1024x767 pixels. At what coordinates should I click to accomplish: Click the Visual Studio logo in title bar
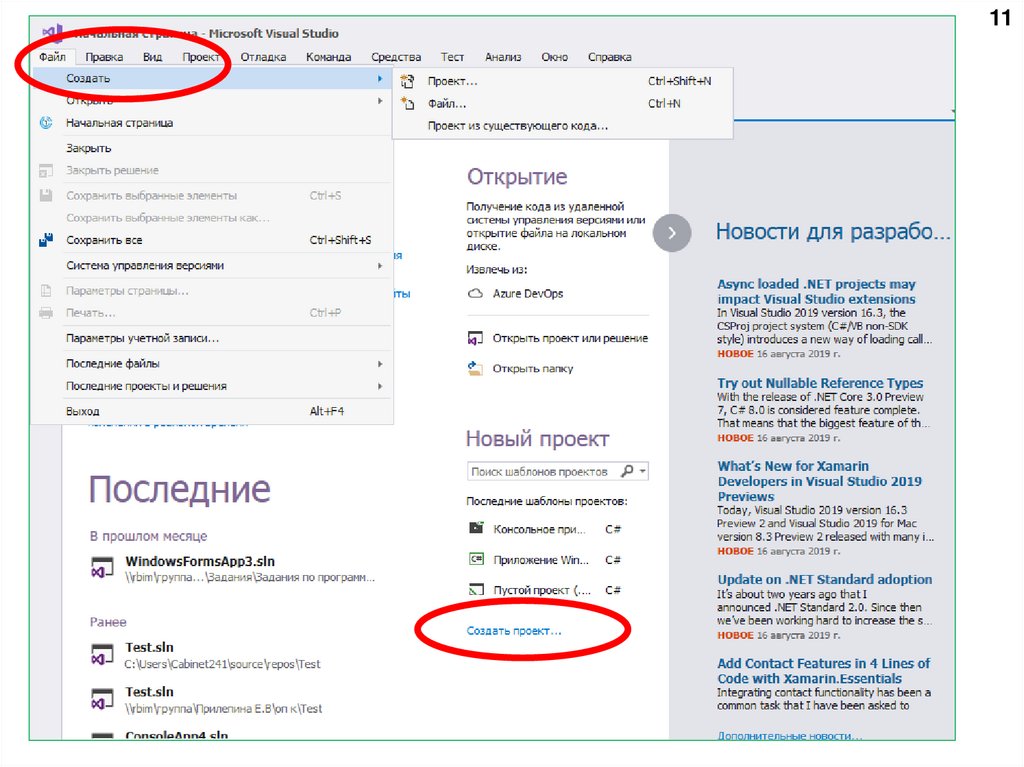click(x=52, y=33)
